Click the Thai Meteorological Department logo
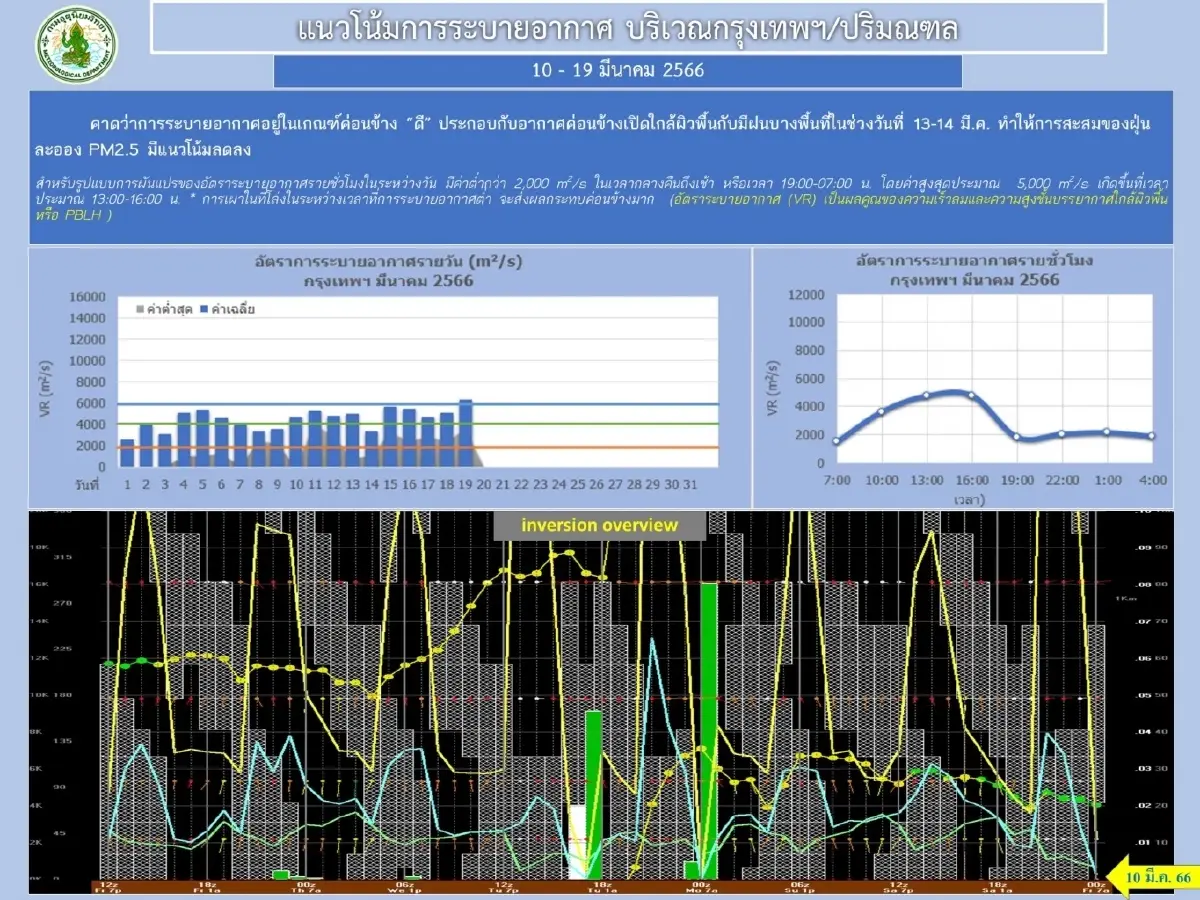The height and width of the screenshot is (900, 1200). click(75, 43)
